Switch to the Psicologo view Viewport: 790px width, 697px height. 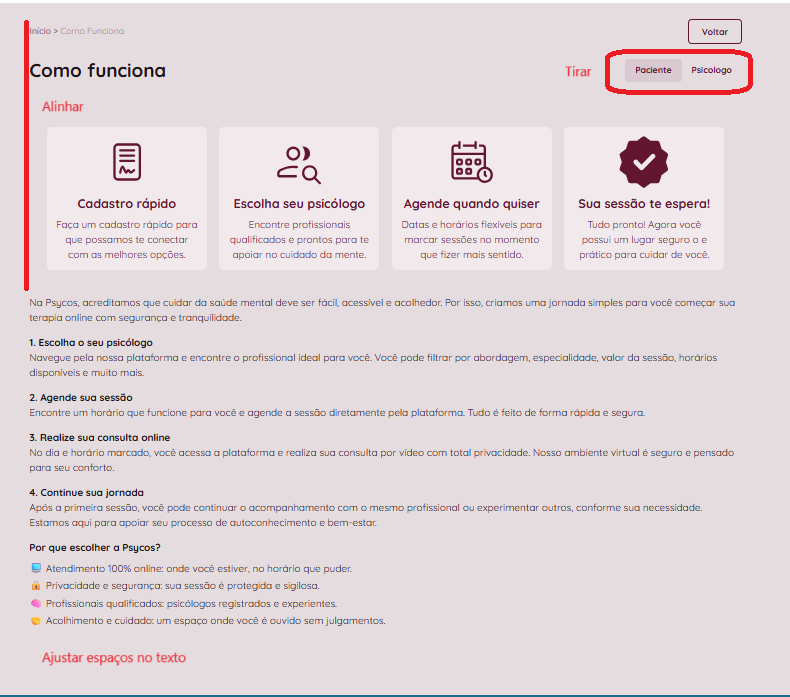(711, 70)
